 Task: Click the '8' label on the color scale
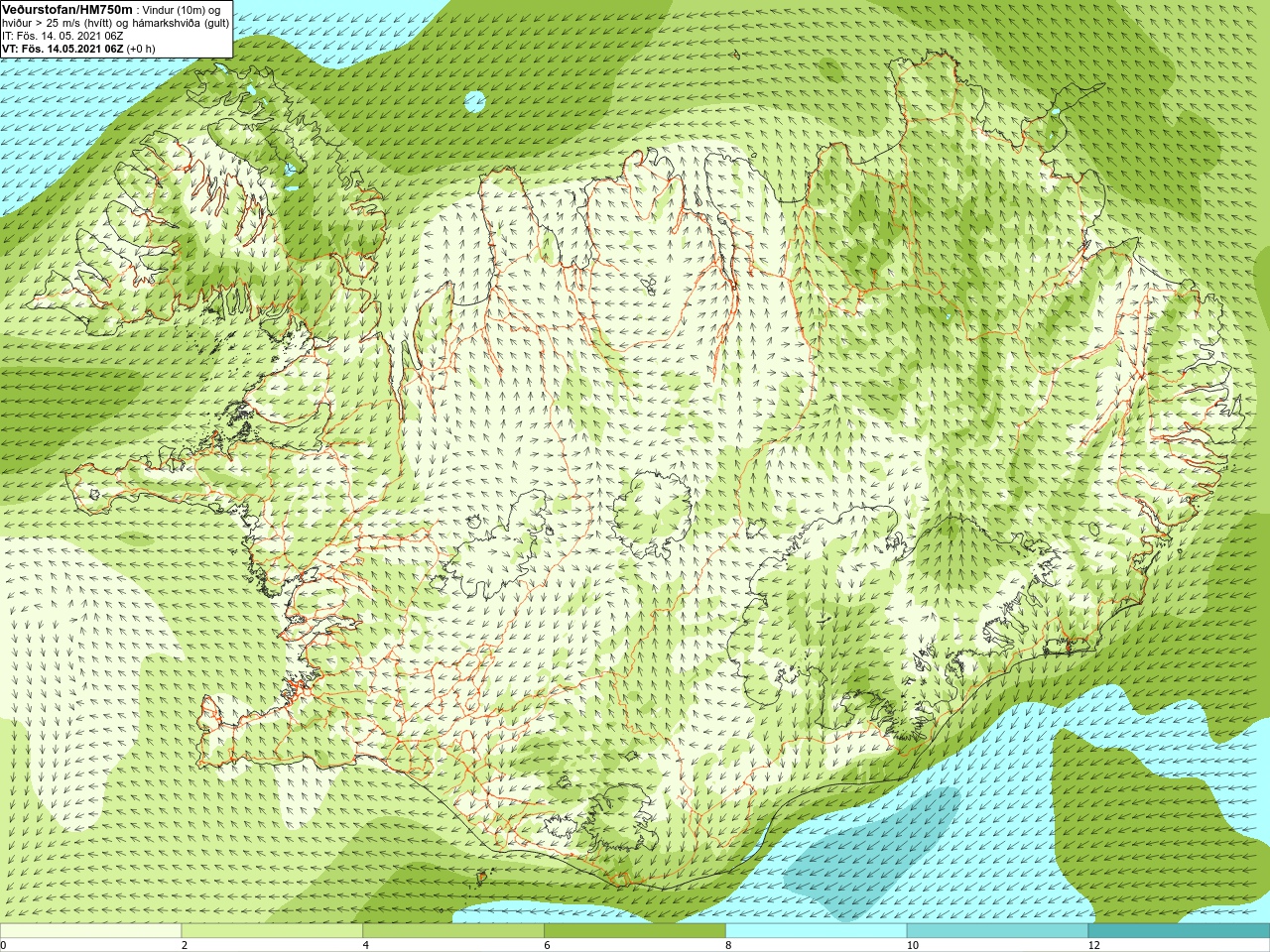728,945
